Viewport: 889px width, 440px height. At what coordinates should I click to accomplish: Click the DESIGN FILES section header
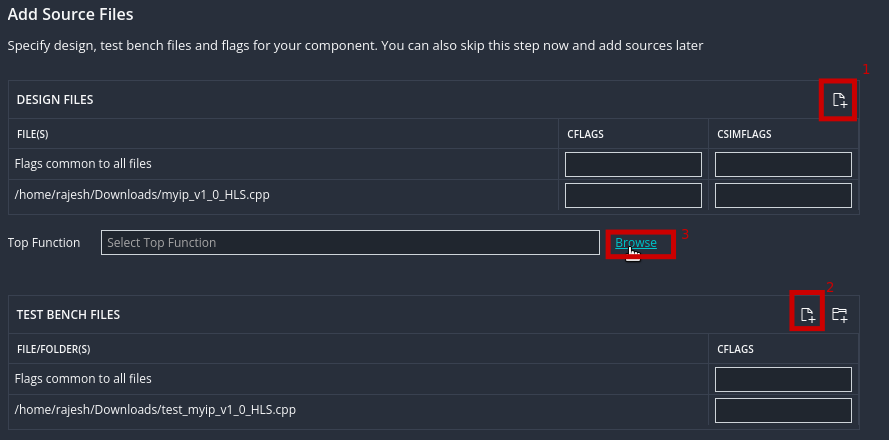click(x=56, y=100)
